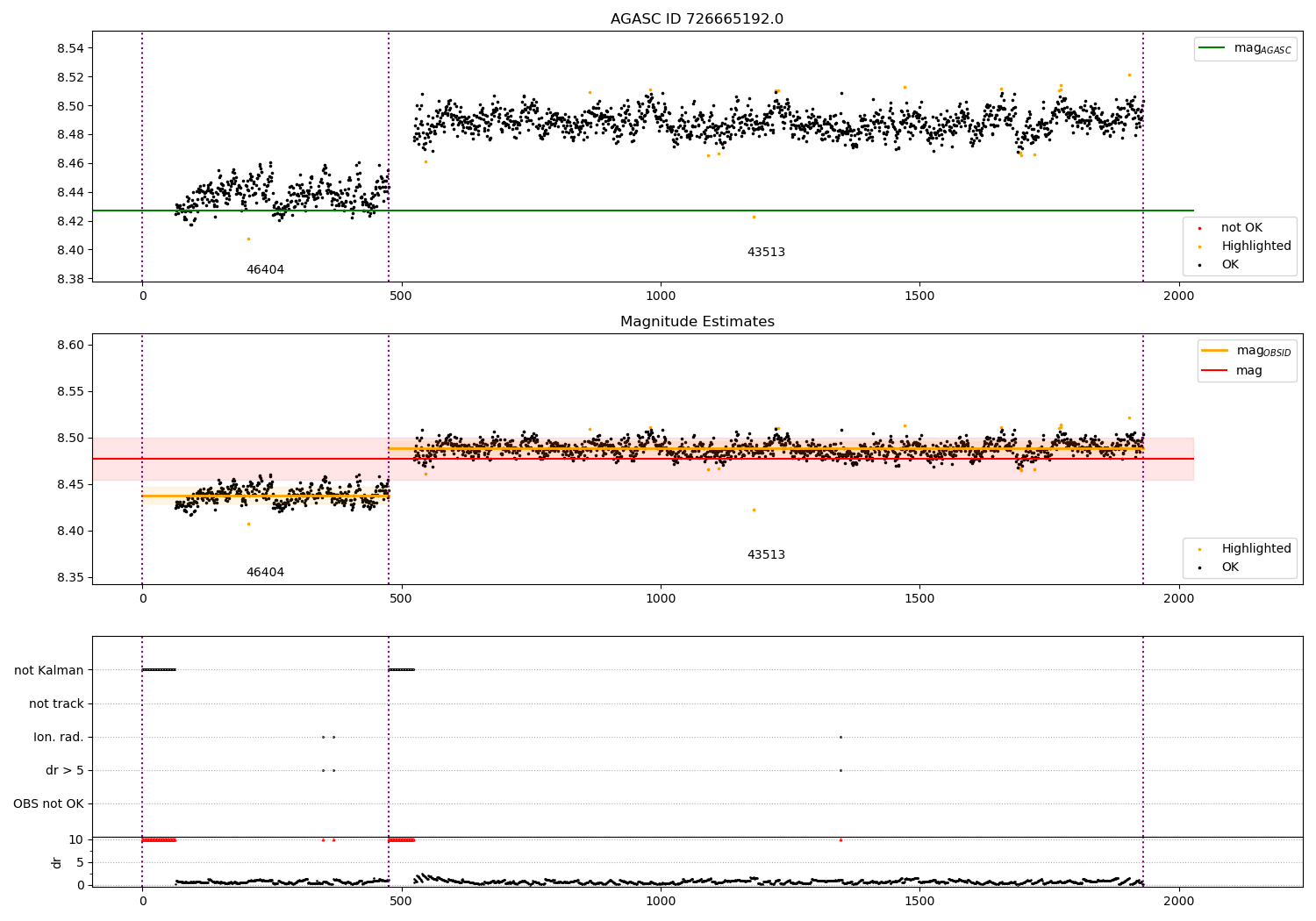Click the lone 'dr > 5' dot near x=1350
Viewport: 1316px width, 921px height.
840,770
